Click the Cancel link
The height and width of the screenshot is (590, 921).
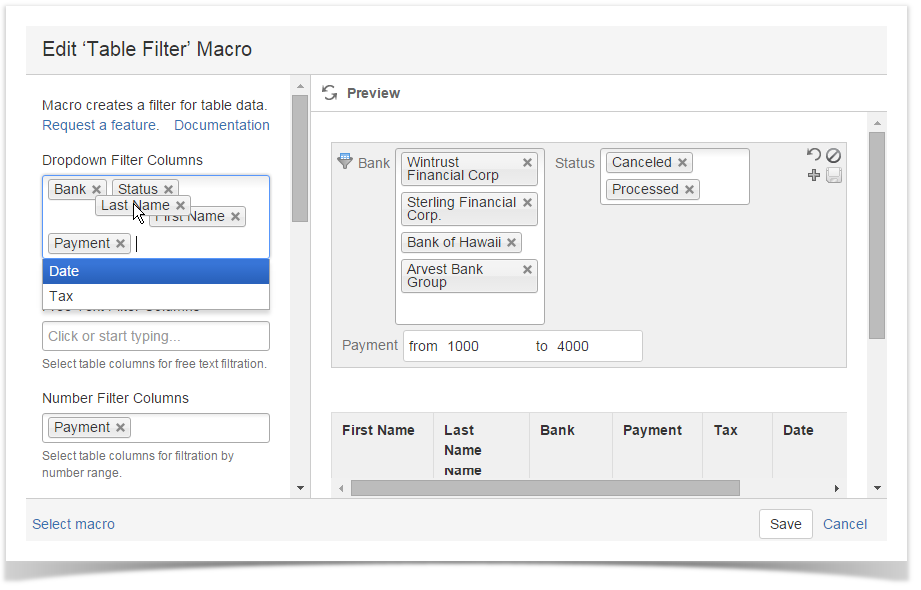tap(844, 524)
